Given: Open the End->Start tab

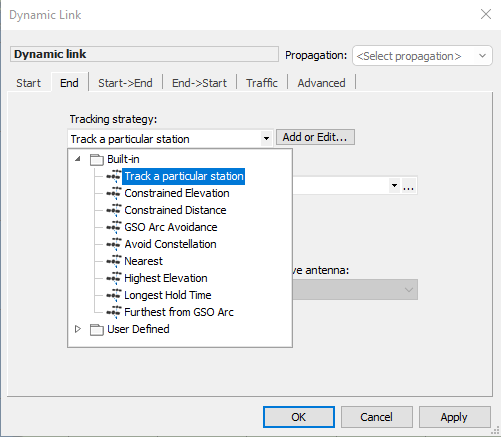Looking at the screenshot, I should point(199,83).
